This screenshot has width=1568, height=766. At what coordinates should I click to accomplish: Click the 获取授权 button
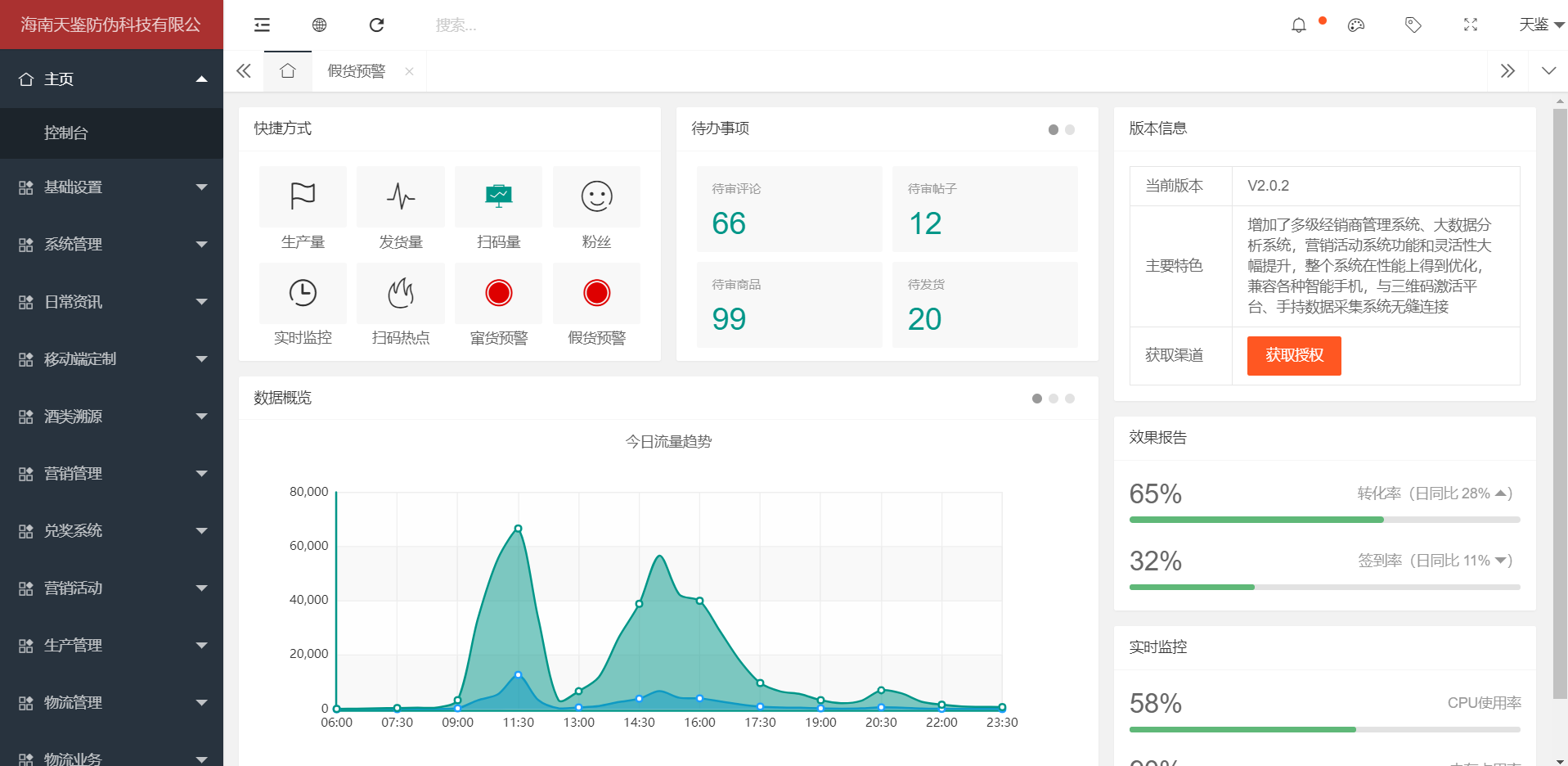1293,355
